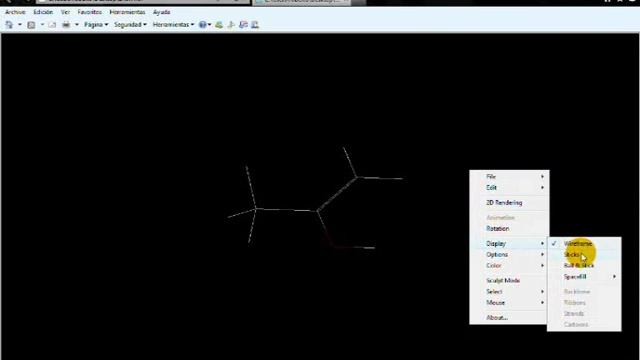This screenshot has height=360, width=640.
Task: Click the Home page icon in toolbar
Action: click(9, 25)
